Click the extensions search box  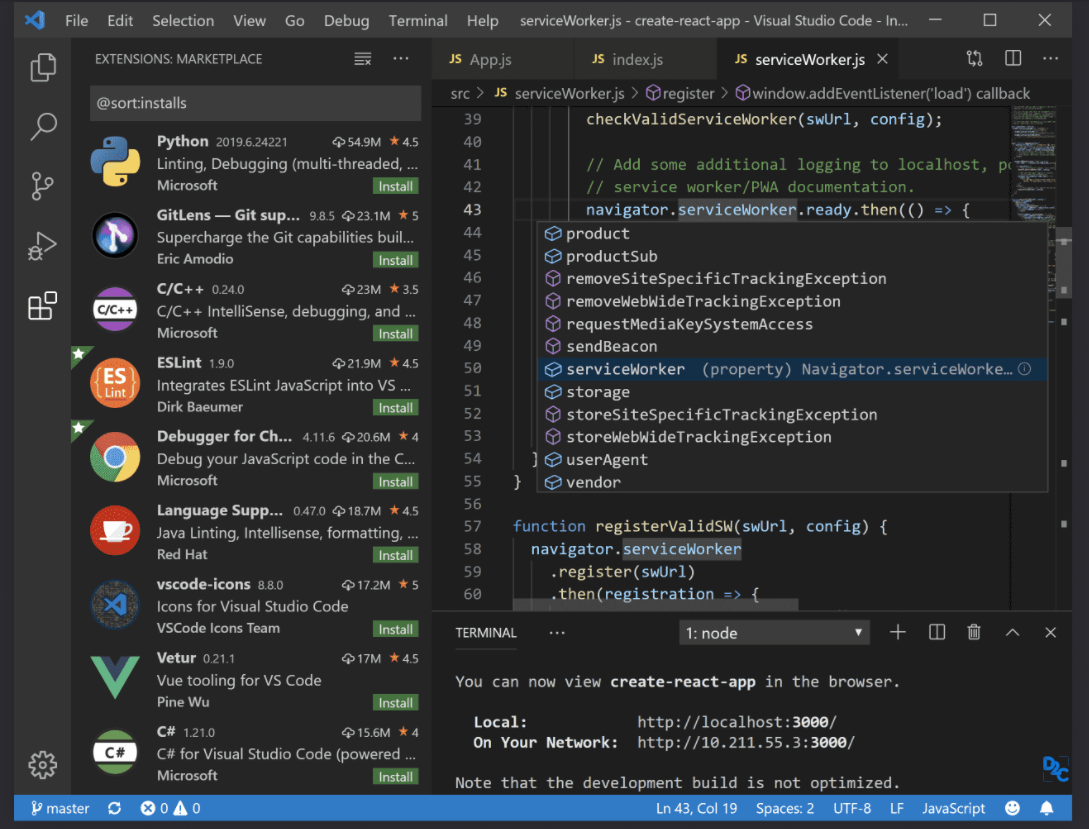pyautogui.click(x=255, y=103)
